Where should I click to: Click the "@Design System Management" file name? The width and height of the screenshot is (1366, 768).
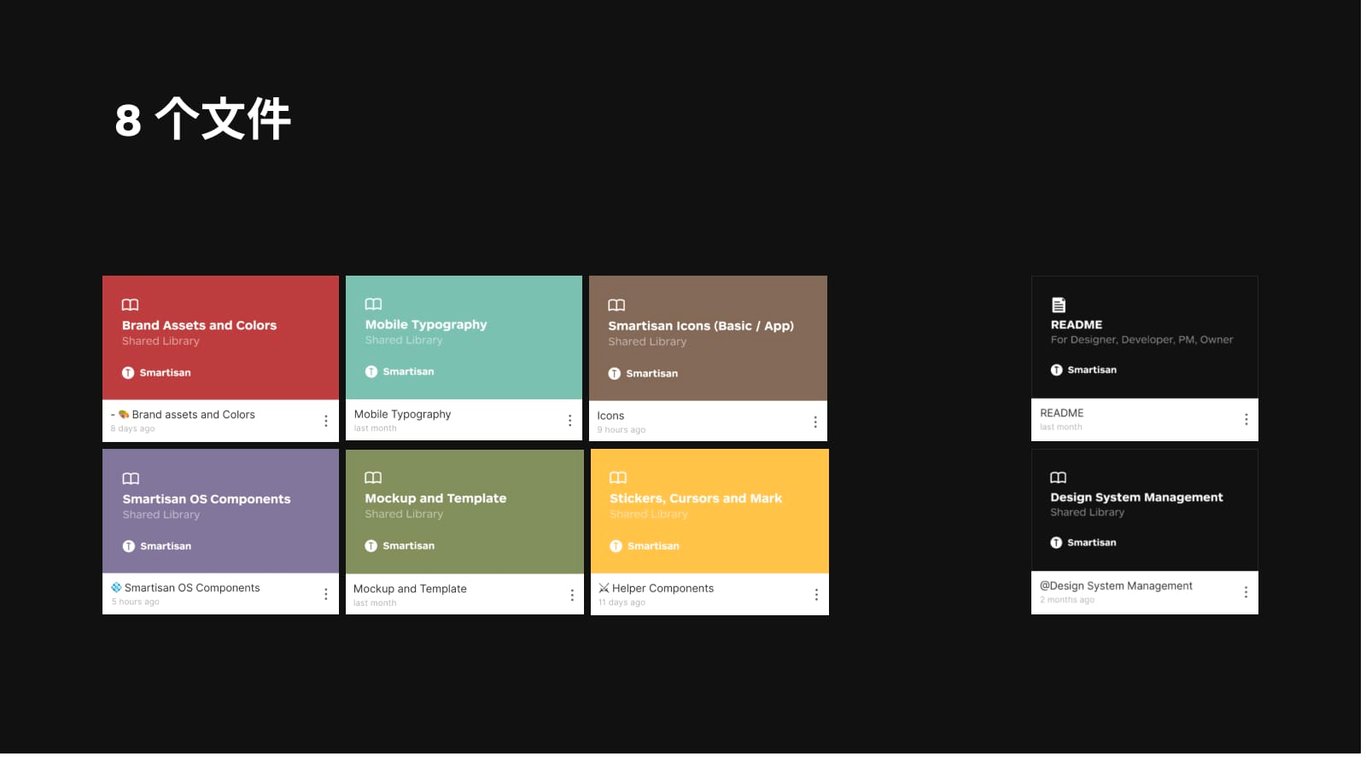1116,586
